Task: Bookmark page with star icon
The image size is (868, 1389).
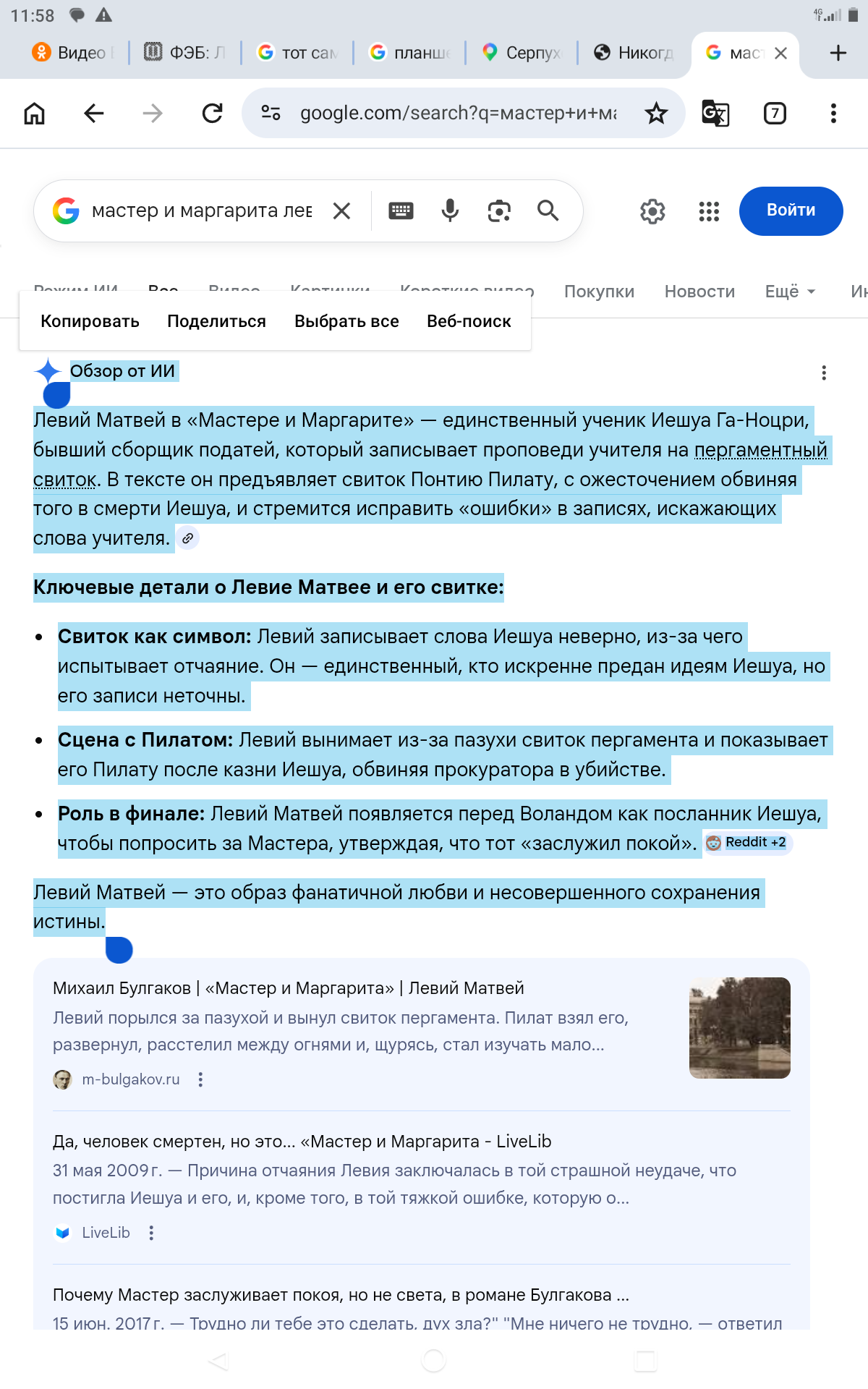Action: click(656, 114)
